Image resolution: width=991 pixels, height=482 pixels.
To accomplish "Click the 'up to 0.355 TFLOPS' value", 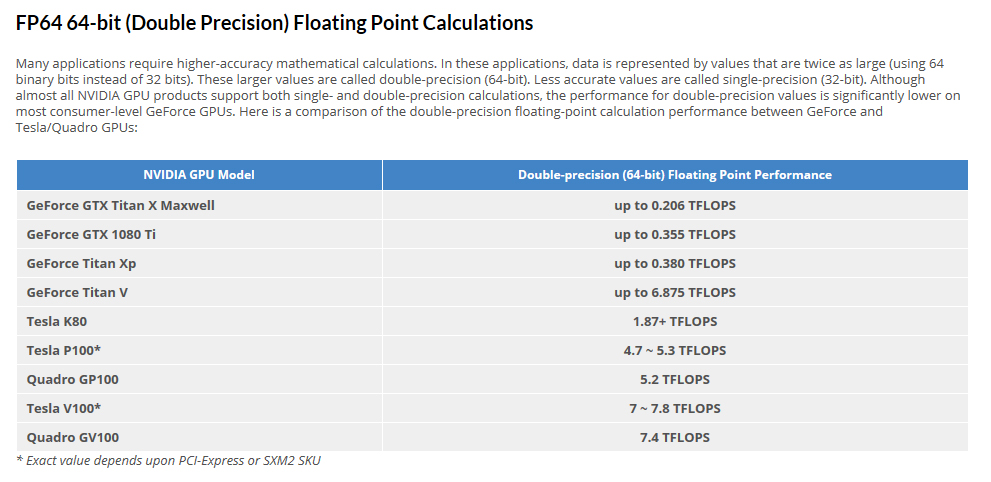I will click(x=674, y=234).
